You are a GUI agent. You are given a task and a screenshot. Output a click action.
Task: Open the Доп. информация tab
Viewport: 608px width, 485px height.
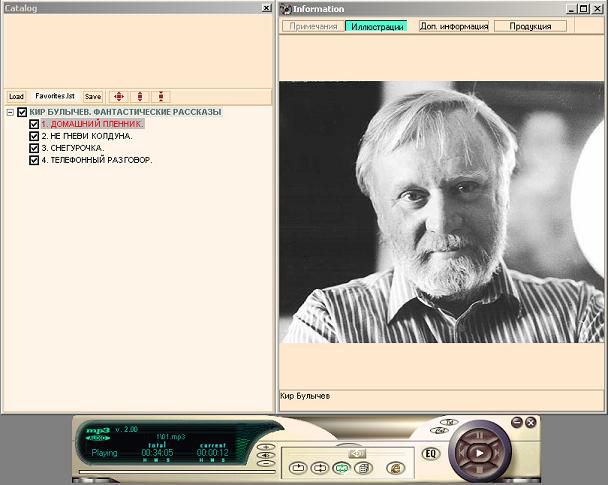[453, 26]
